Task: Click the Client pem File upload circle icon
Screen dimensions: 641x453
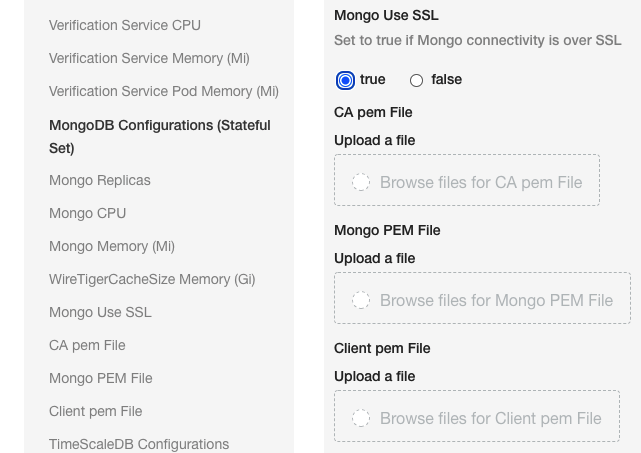Action: [361, 418]
